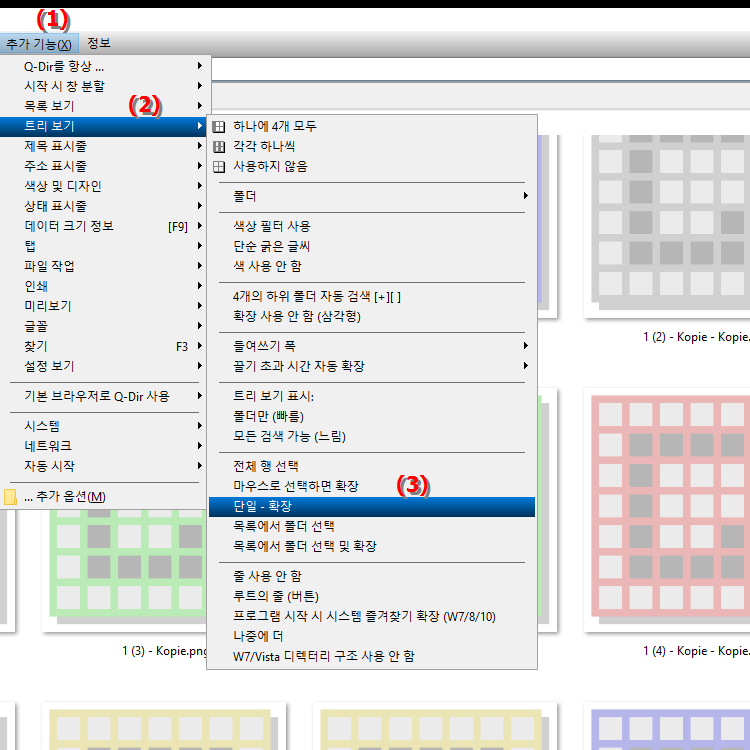This screenshot has height=750, width=750.
Task: Open the 설정 보기 submenu
Action: pos(103,366)
